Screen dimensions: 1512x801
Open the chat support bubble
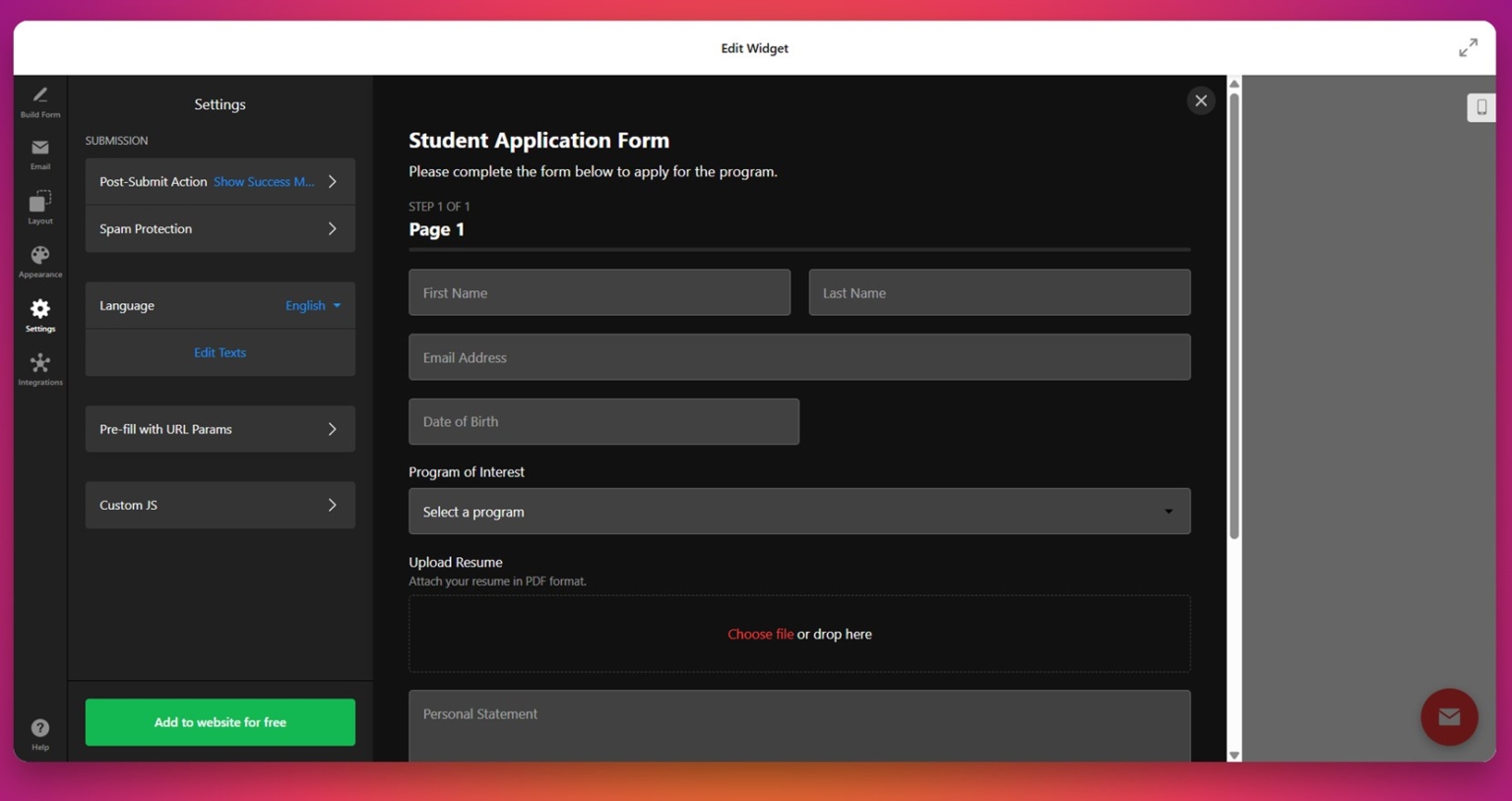pyautogui.click(x=1448, y=716)
